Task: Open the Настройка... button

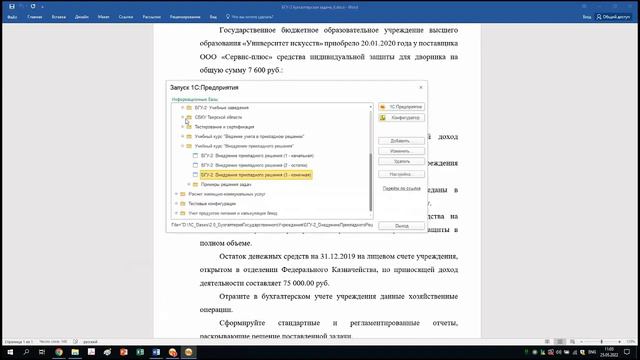Action: tap(402, 174)
